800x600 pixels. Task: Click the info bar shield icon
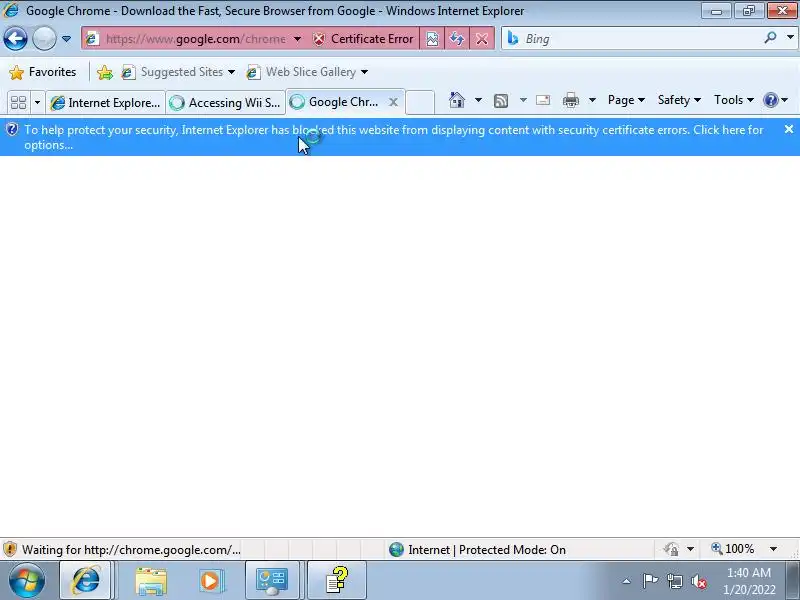[x=11, y=130]
